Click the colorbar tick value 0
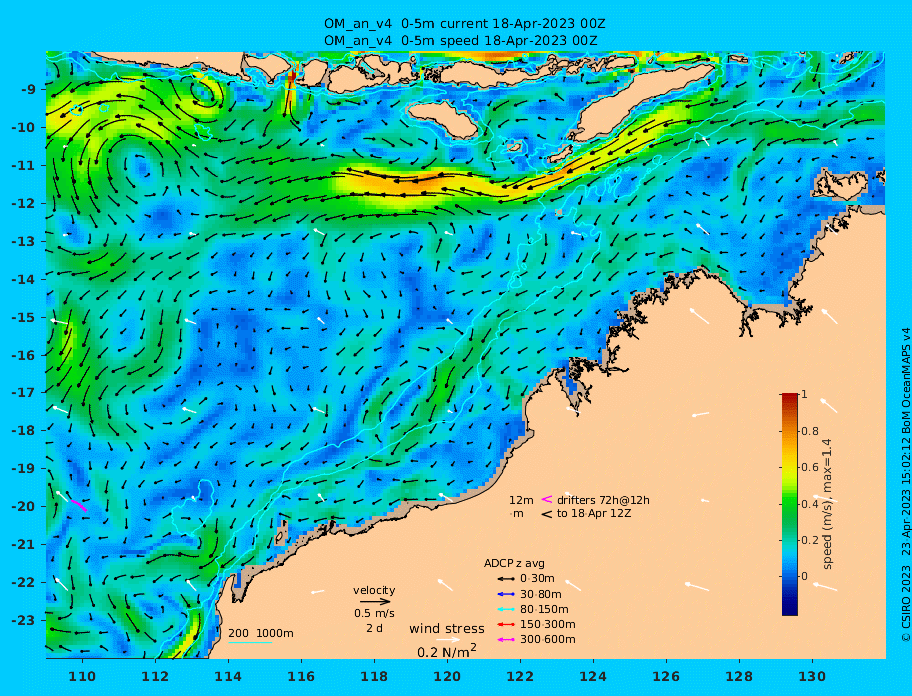This screenshot has width=912, height=696. click(806, 576)
